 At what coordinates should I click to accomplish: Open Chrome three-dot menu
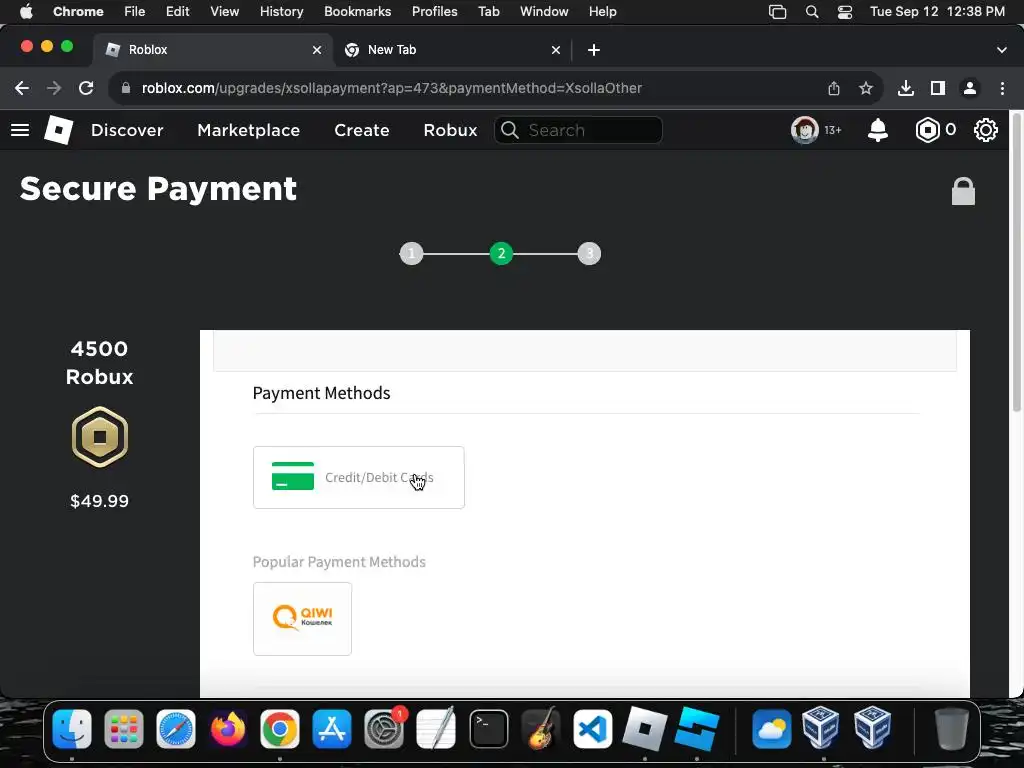click(x=1002, y=88)
